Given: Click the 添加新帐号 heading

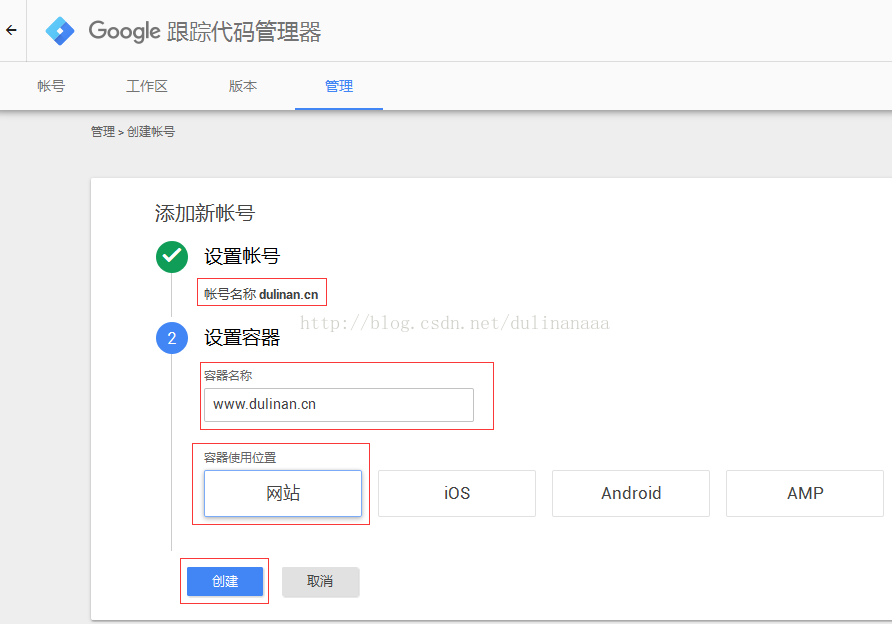Looking at the screenshot, I should click(x=205, y=213).
